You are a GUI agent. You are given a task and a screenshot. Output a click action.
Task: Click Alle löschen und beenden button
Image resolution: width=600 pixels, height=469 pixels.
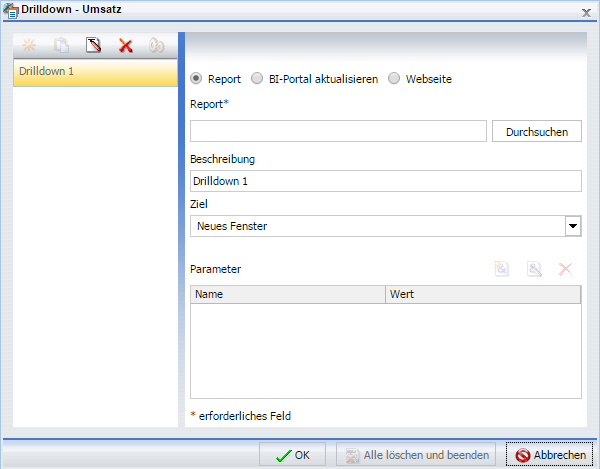(416, 454)
